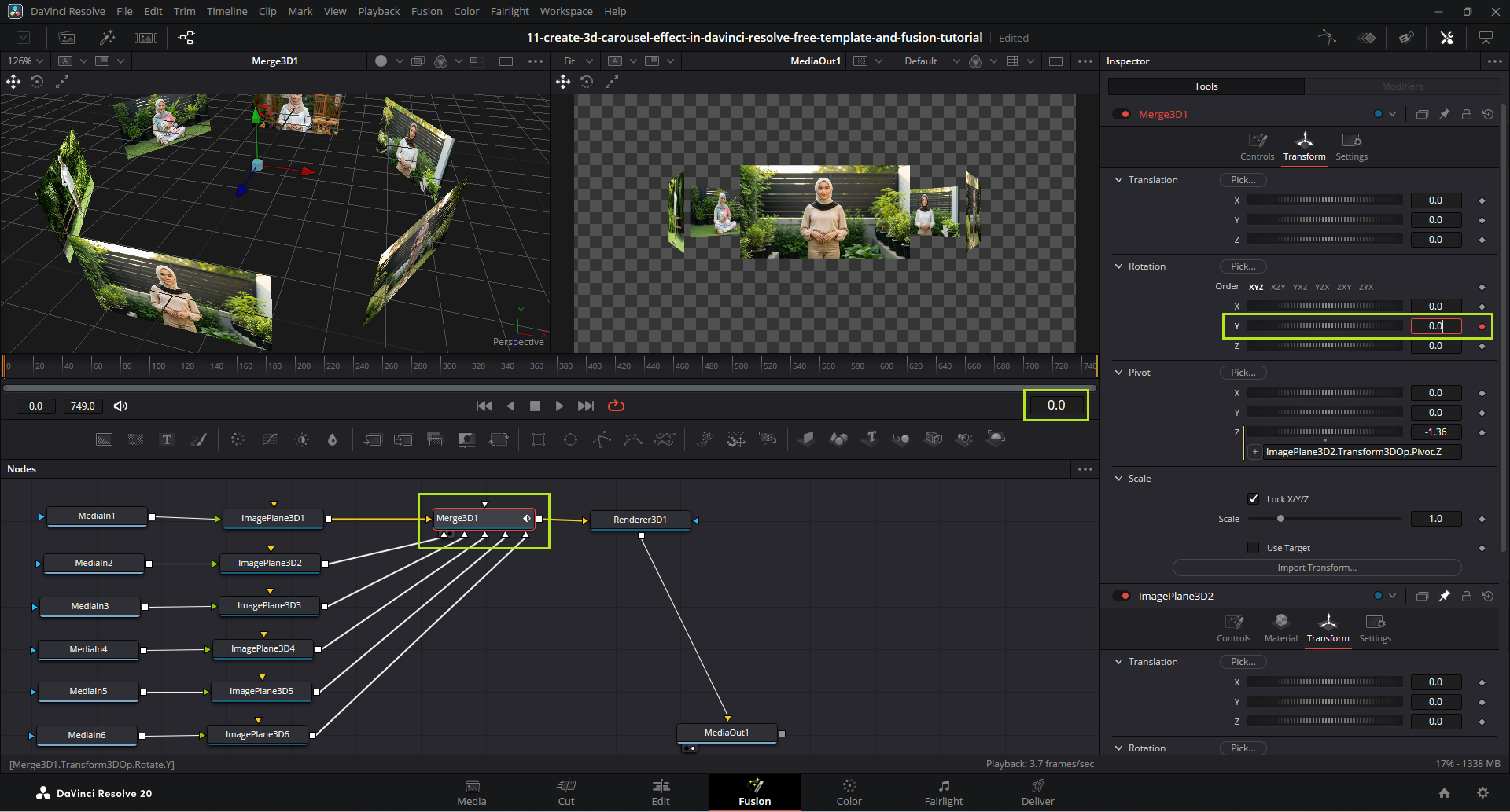Select the Renderer3D1 node
Image resolution: width=1510 pixels, height=812 pixels.
[640, 520]
